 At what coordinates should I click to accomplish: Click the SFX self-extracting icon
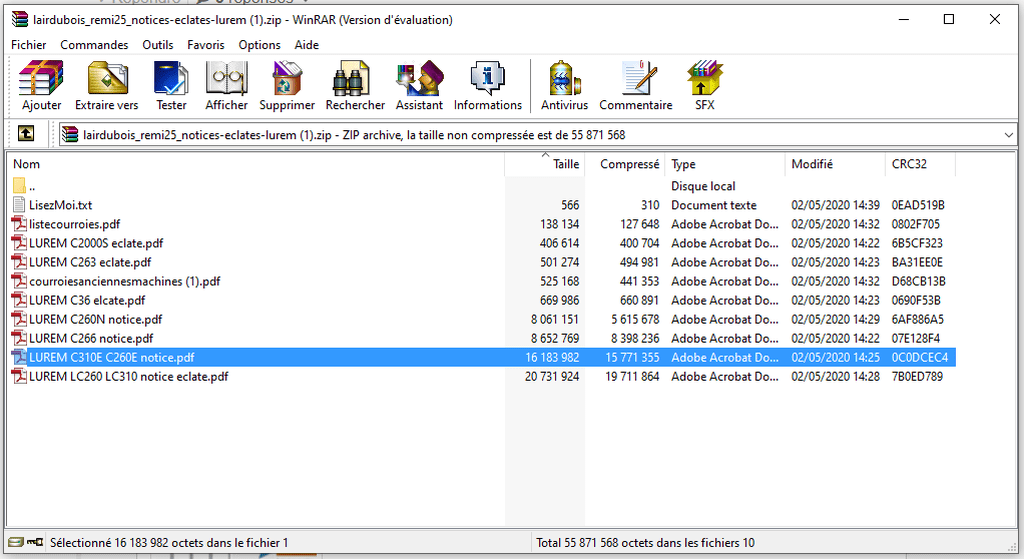tap(704, 78)
